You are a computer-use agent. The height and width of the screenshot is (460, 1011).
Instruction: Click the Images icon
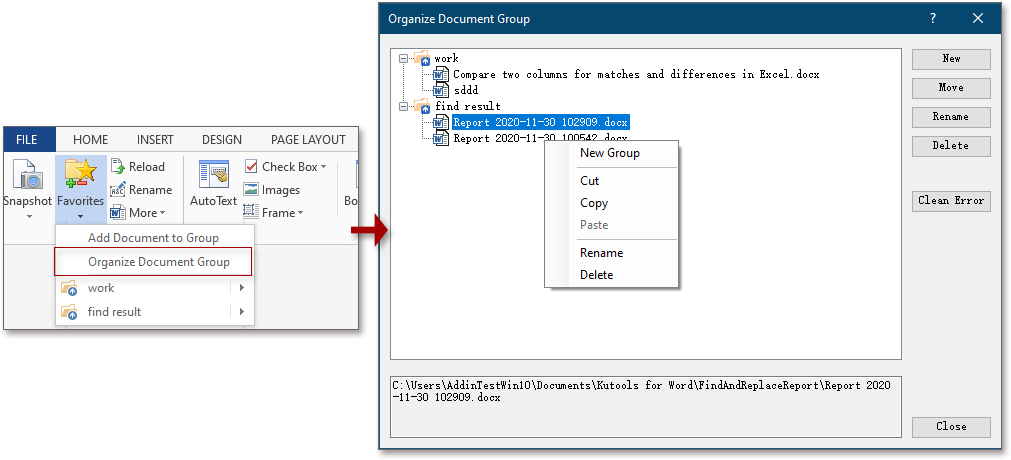point(251,190)
